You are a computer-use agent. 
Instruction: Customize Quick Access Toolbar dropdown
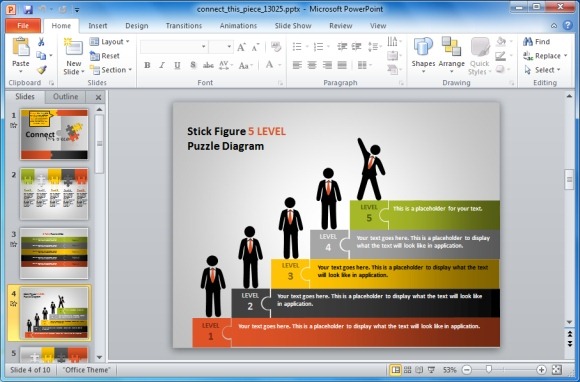[x=77, y=10]
